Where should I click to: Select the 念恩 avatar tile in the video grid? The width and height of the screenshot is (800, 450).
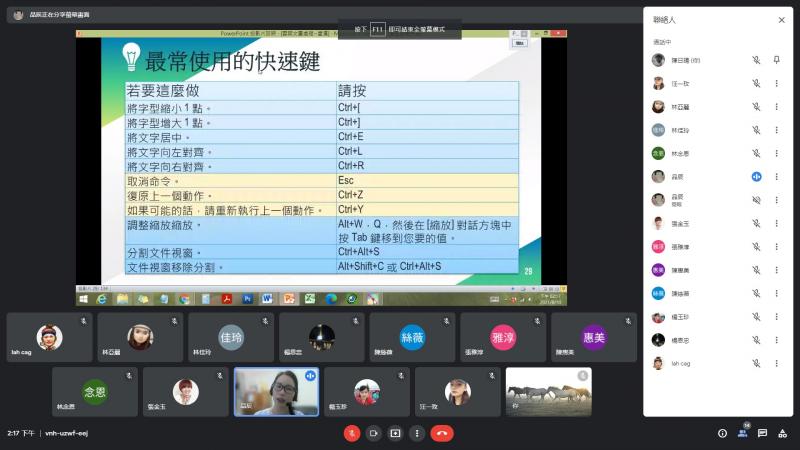click(x=95, y=392)
